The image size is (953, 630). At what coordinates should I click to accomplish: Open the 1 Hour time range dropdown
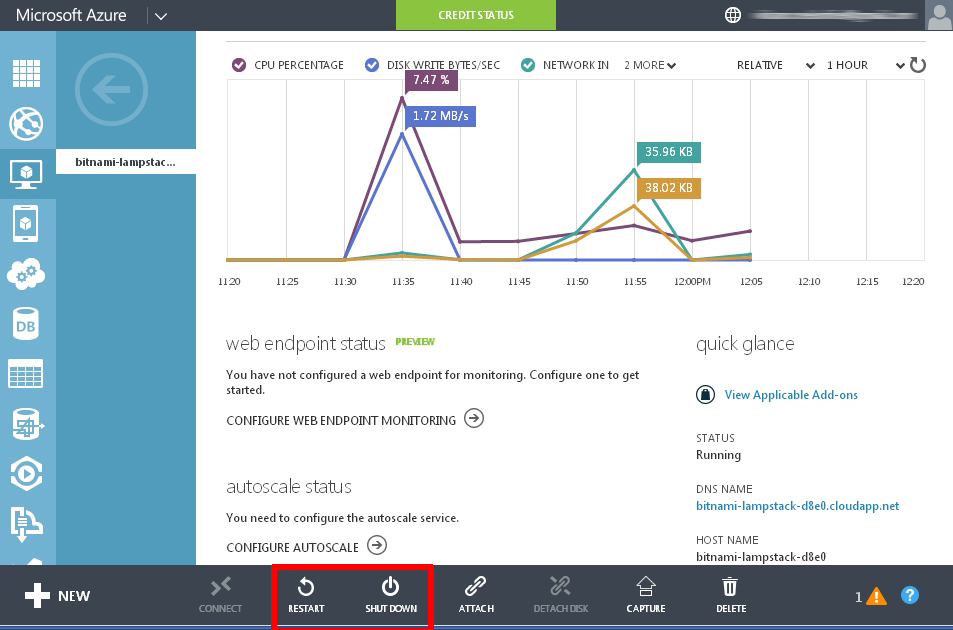coord(865,65)
